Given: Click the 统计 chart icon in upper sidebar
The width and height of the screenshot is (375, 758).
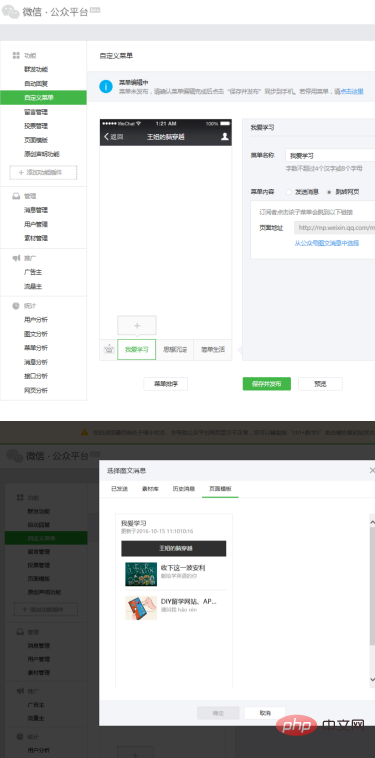Looking at the screenshot, I should (x=16, y=306).
